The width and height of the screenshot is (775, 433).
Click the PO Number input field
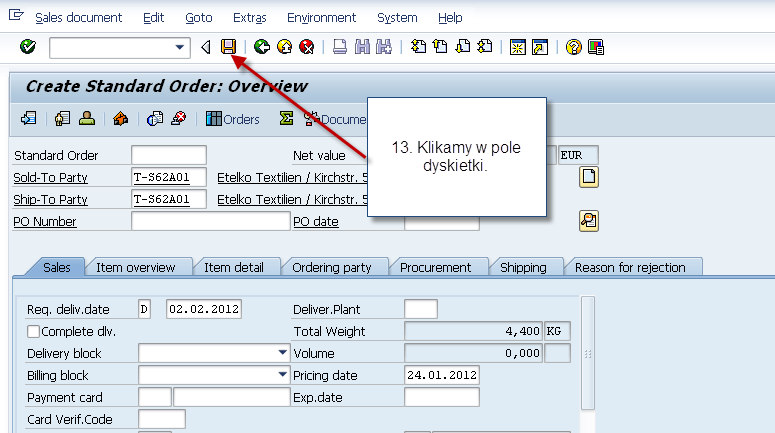211,221
